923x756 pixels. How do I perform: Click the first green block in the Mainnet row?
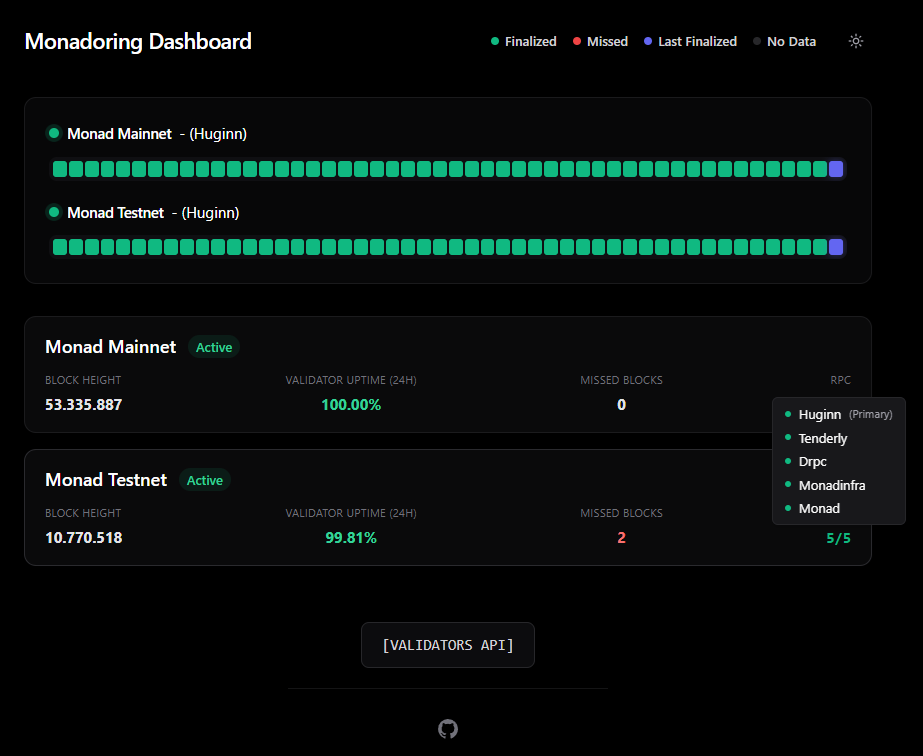[x=60, y=170]
